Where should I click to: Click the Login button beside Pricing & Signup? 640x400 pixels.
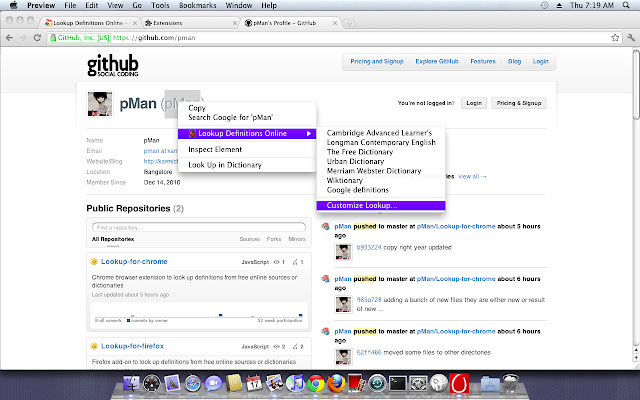point(474,103)
